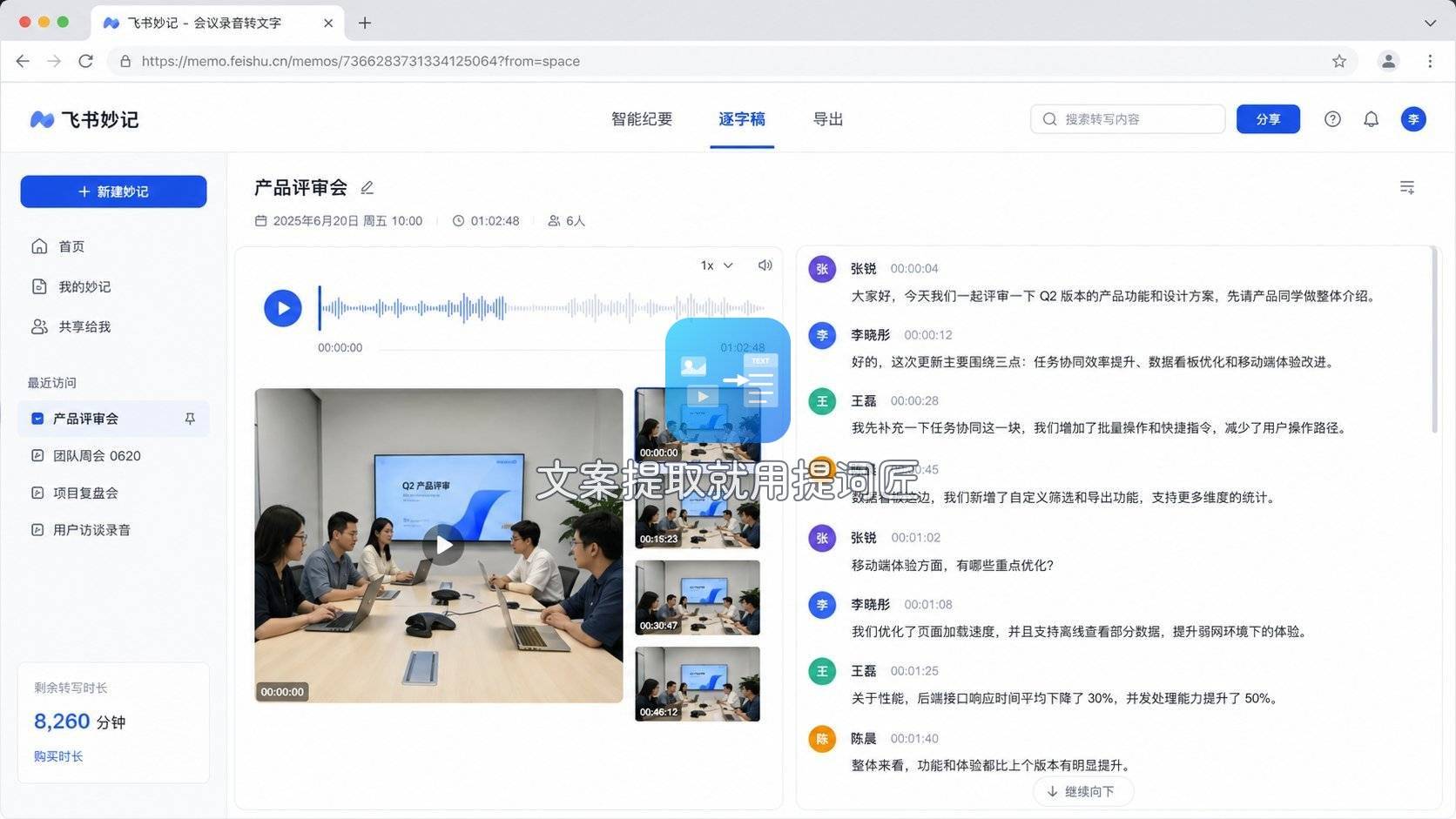
Task: Open the browser profile icon
Action: (1388, 61)
